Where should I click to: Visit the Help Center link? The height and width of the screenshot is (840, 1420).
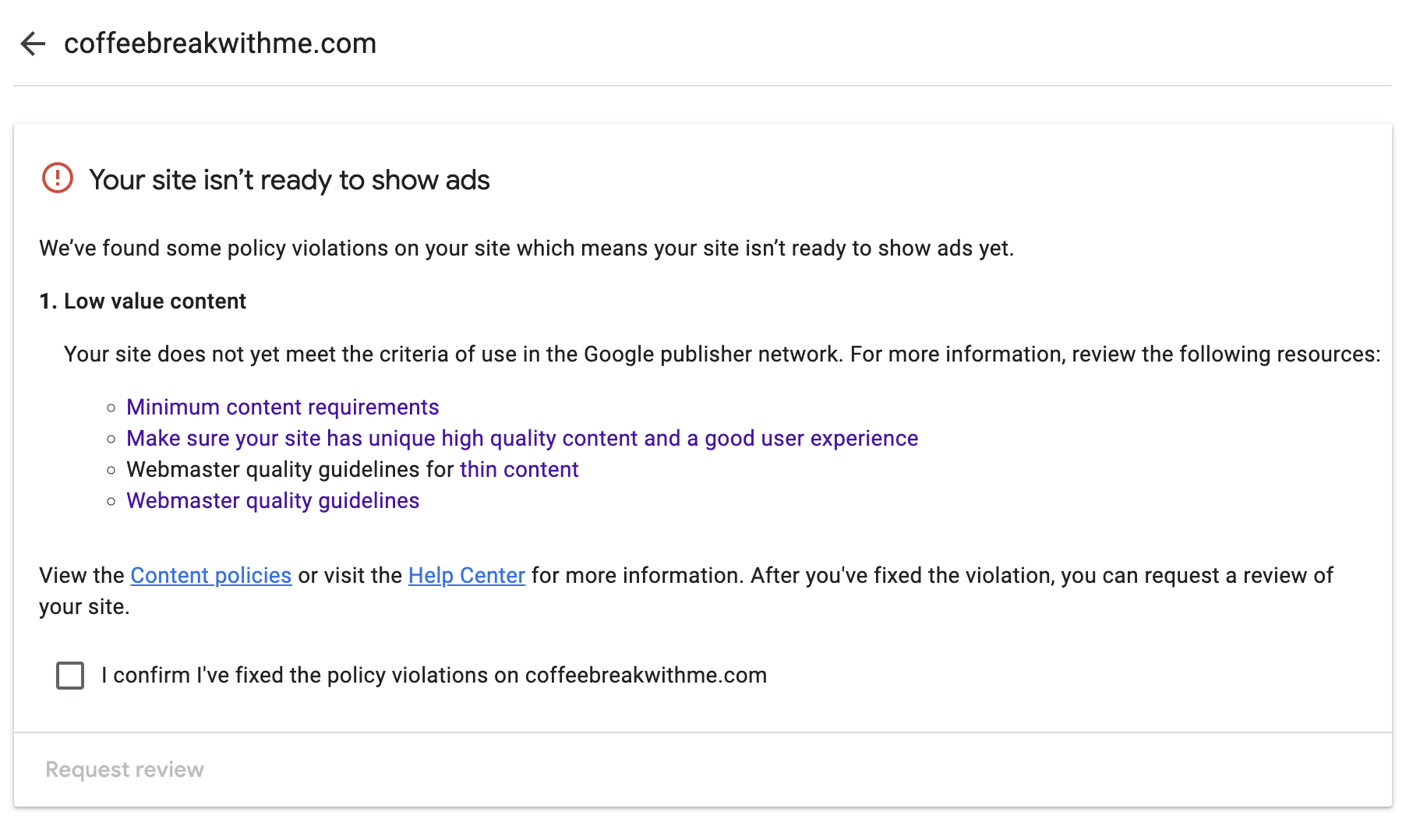(467, 575)
